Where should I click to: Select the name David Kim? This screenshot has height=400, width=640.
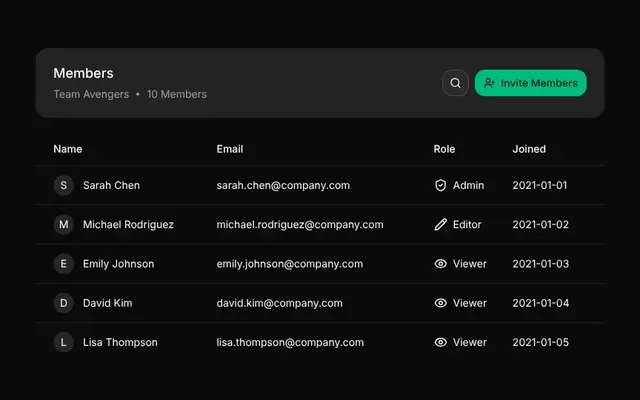click(x=107, y=303)
